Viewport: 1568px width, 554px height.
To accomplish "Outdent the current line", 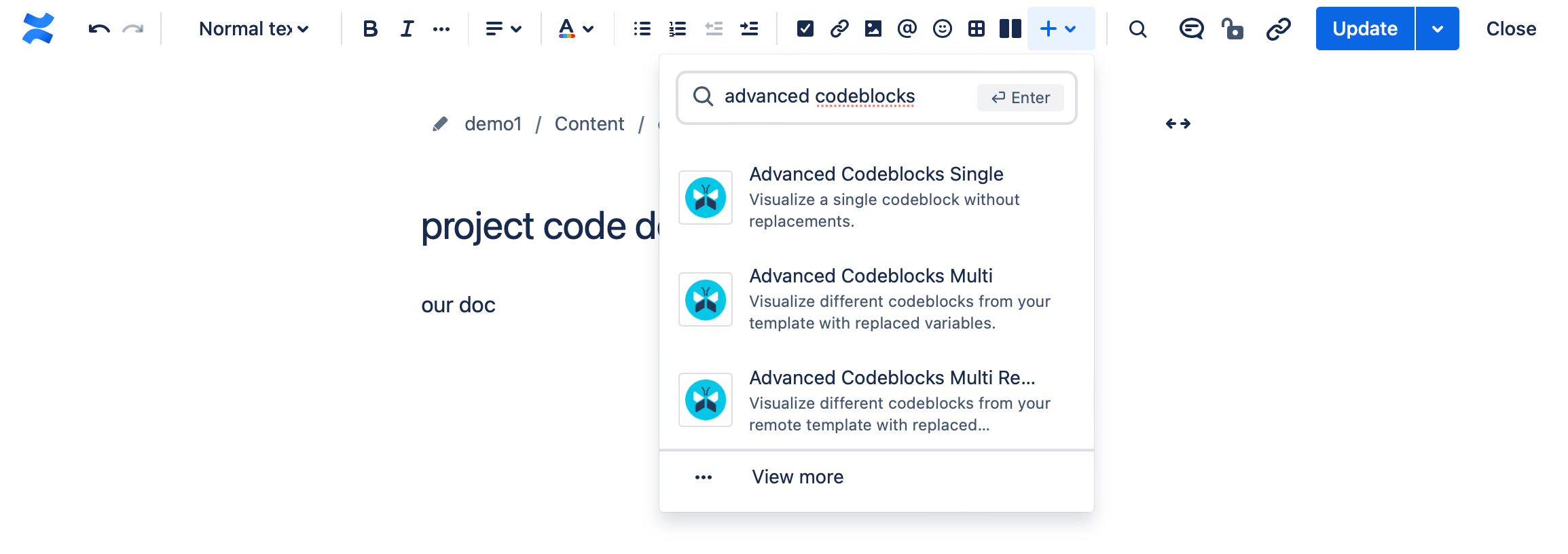I will point(714,29).
